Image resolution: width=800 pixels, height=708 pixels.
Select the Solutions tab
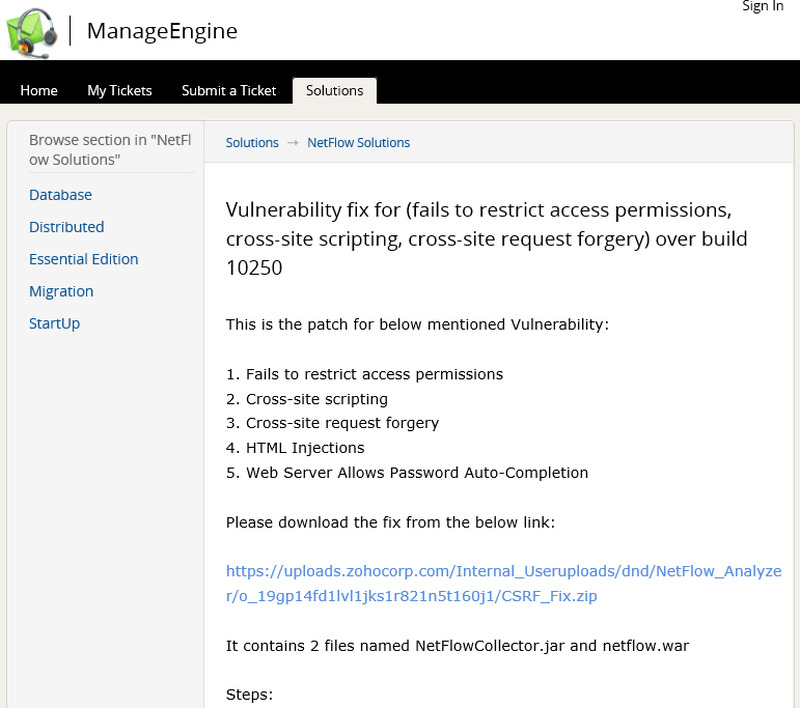[334, 90]
